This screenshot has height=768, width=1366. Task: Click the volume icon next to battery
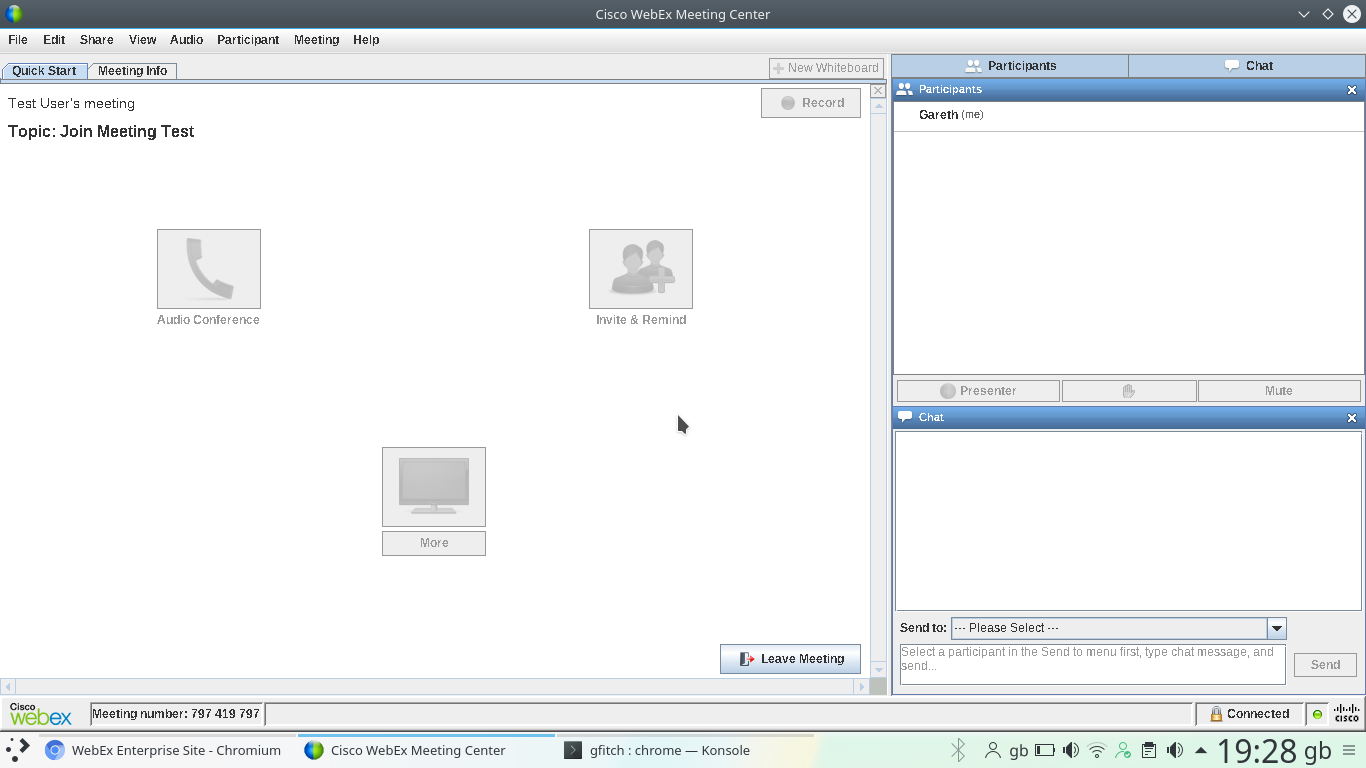point(1071,750)
